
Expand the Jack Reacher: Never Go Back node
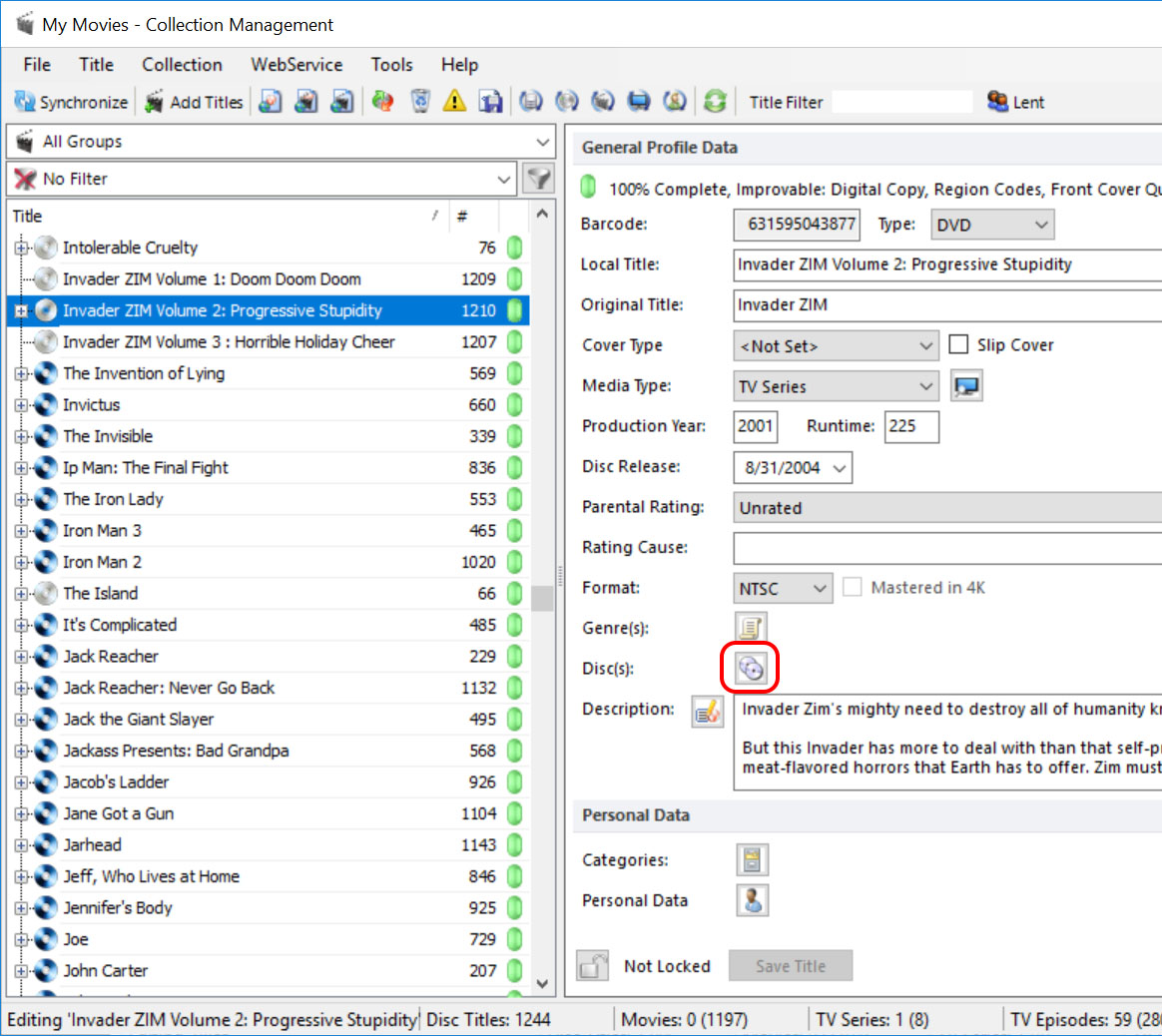[x=22, y=688]
